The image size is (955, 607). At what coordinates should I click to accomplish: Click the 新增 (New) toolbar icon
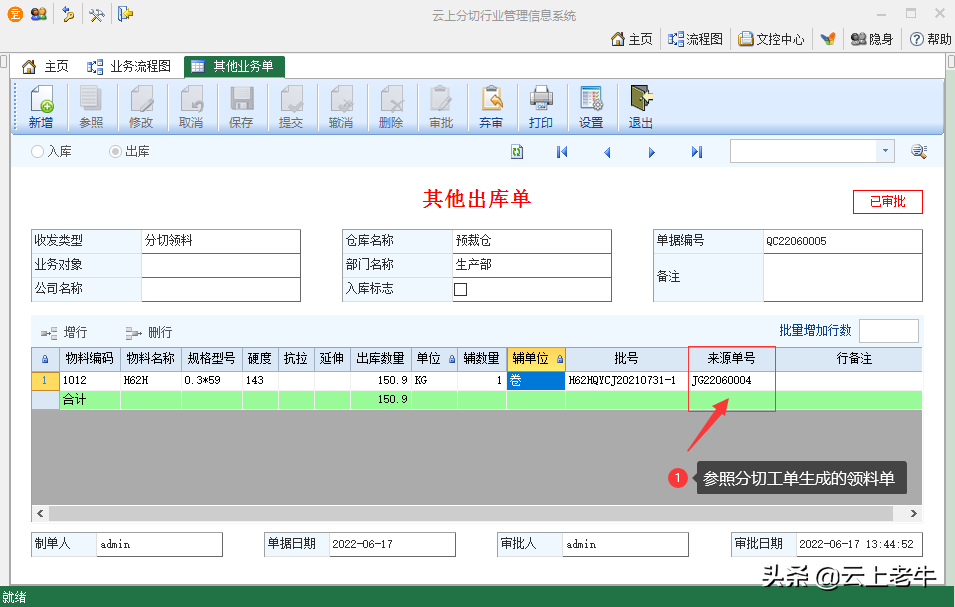tap(41, 106)
